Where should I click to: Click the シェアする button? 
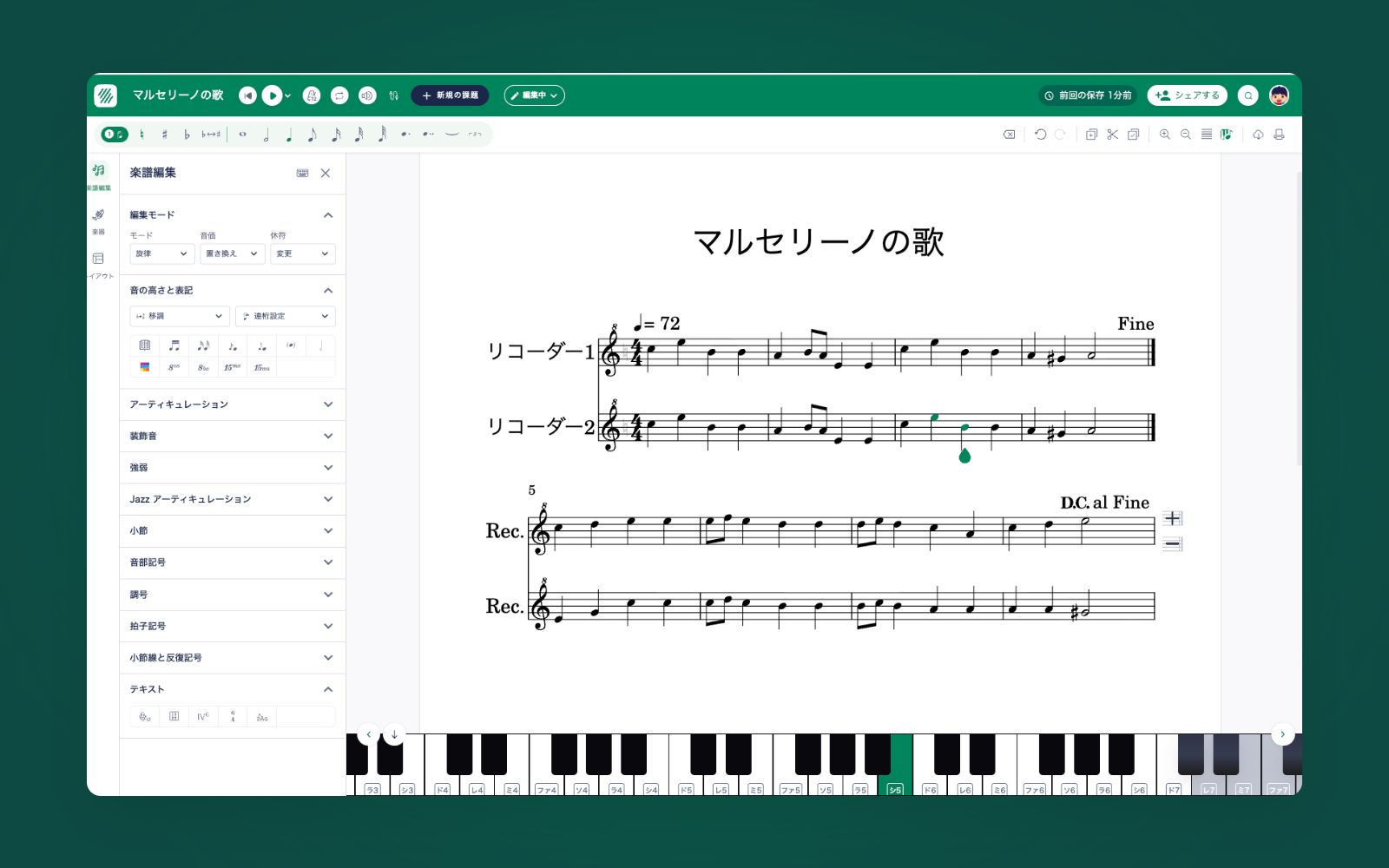(x=1187, y=95)
